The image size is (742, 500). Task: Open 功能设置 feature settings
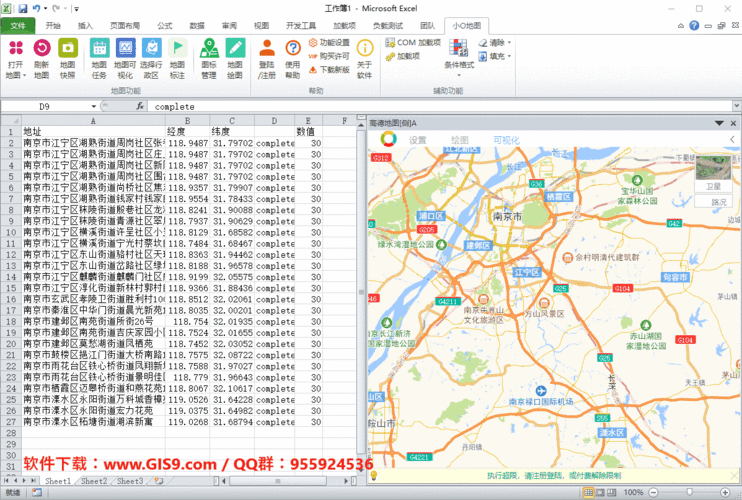(x=329, y=43)
